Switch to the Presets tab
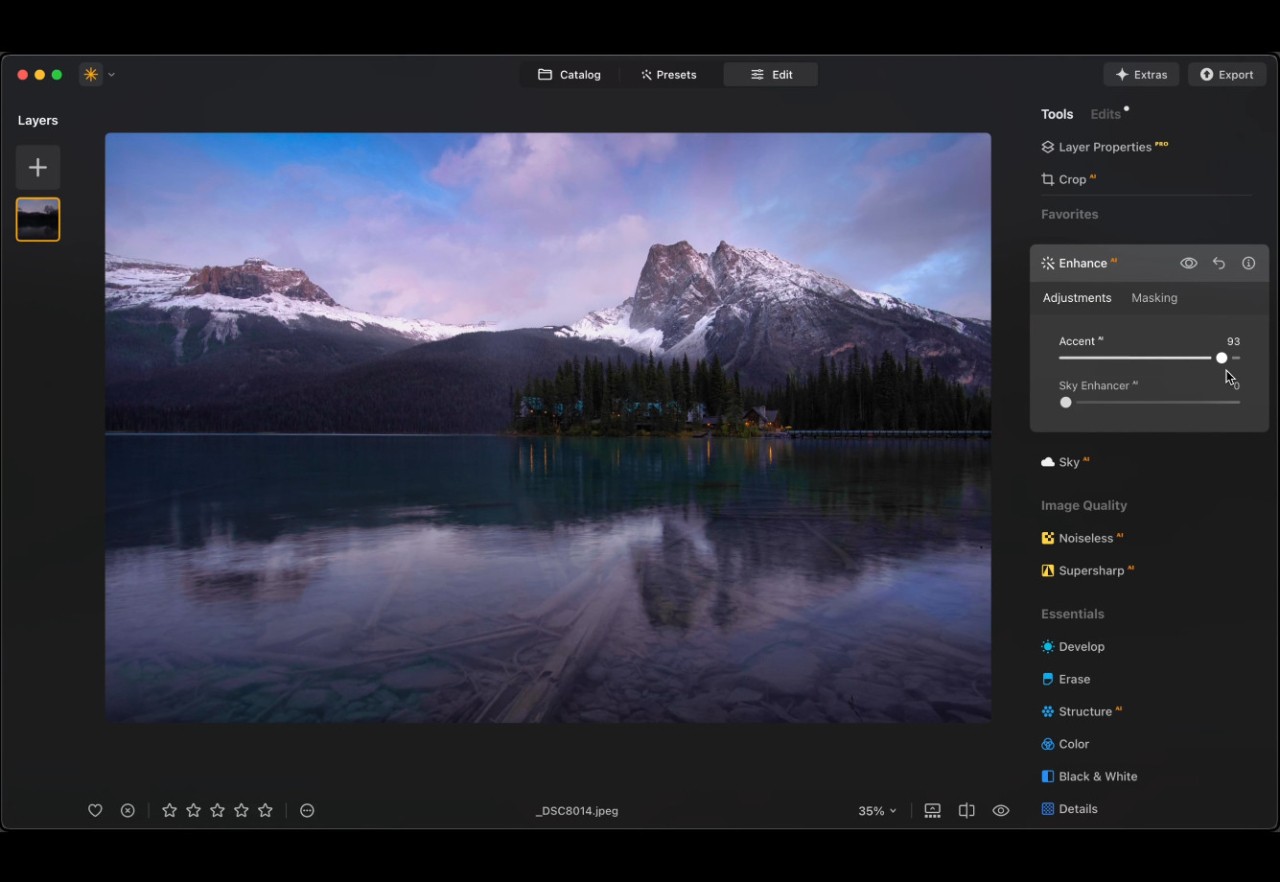The width and height of the screenshot is (1280, 882). click(669, 75)
